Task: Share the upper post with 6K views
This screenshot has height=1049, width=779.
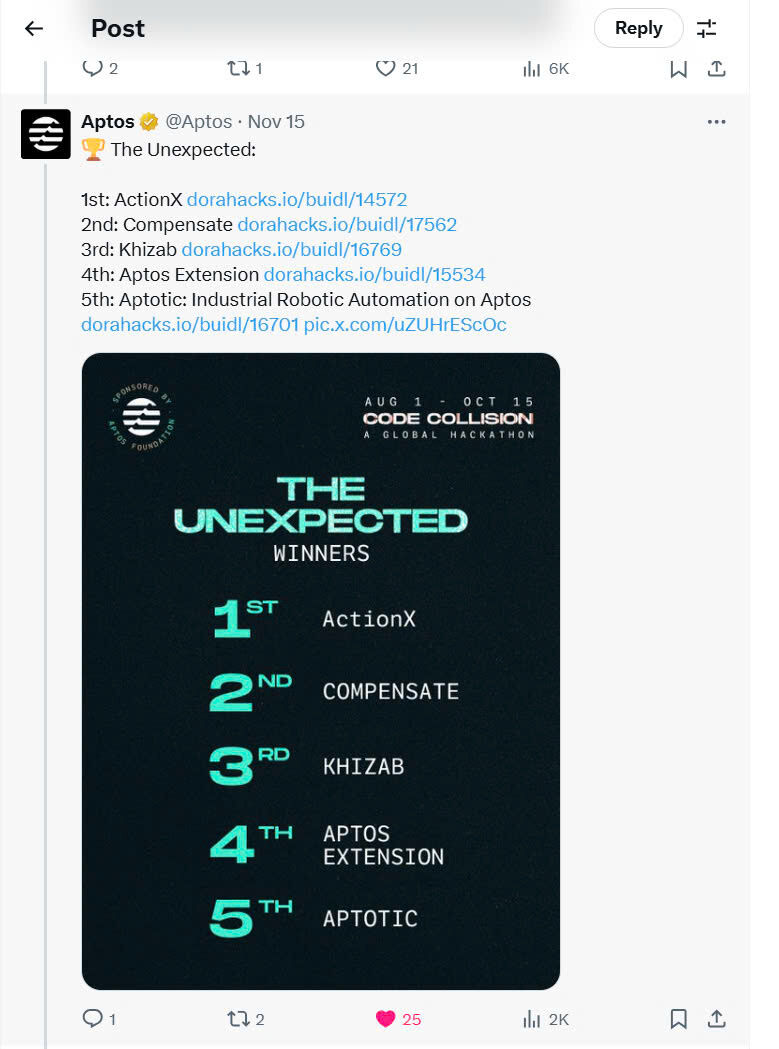Action: click(716, 68)
